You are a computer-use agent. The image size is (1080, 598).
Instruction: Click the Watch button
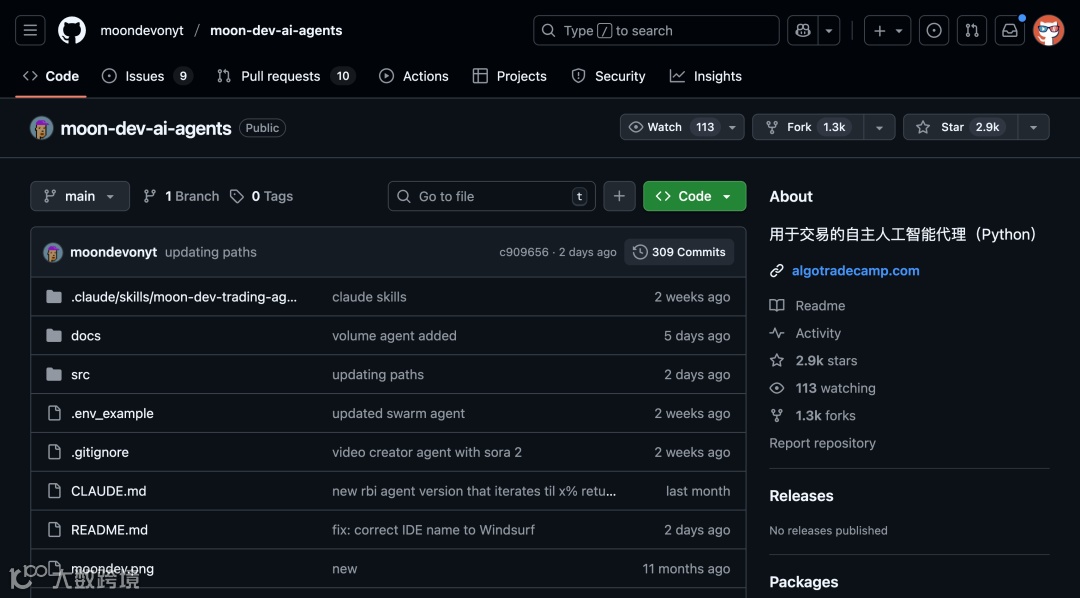671,127
